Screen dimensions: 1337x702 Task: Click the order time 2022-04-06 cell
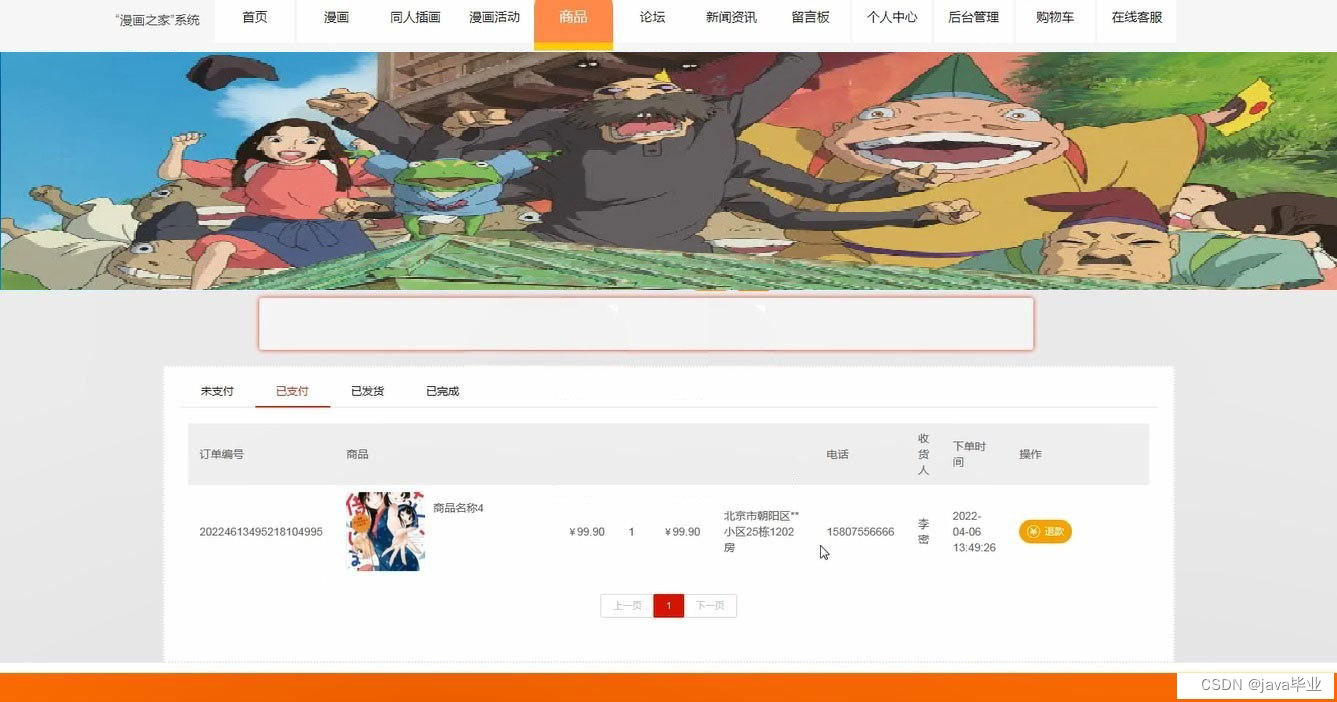[974, 532]
